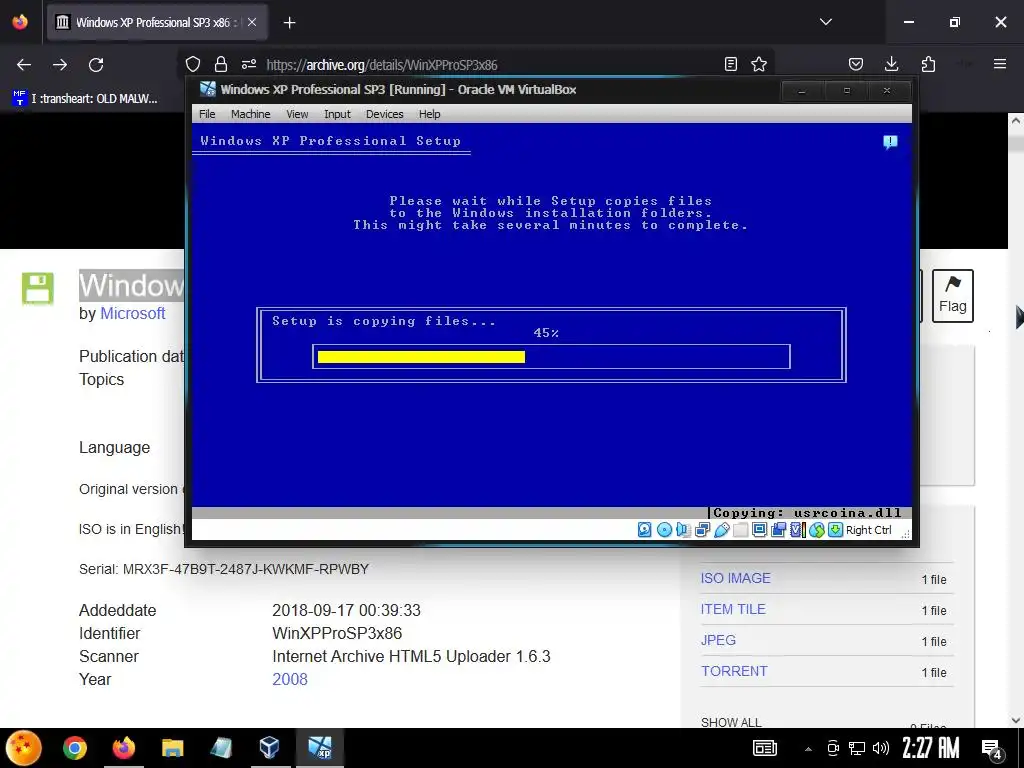
Task: Click the tracking protection shield icon
Action: coord(193,64)
